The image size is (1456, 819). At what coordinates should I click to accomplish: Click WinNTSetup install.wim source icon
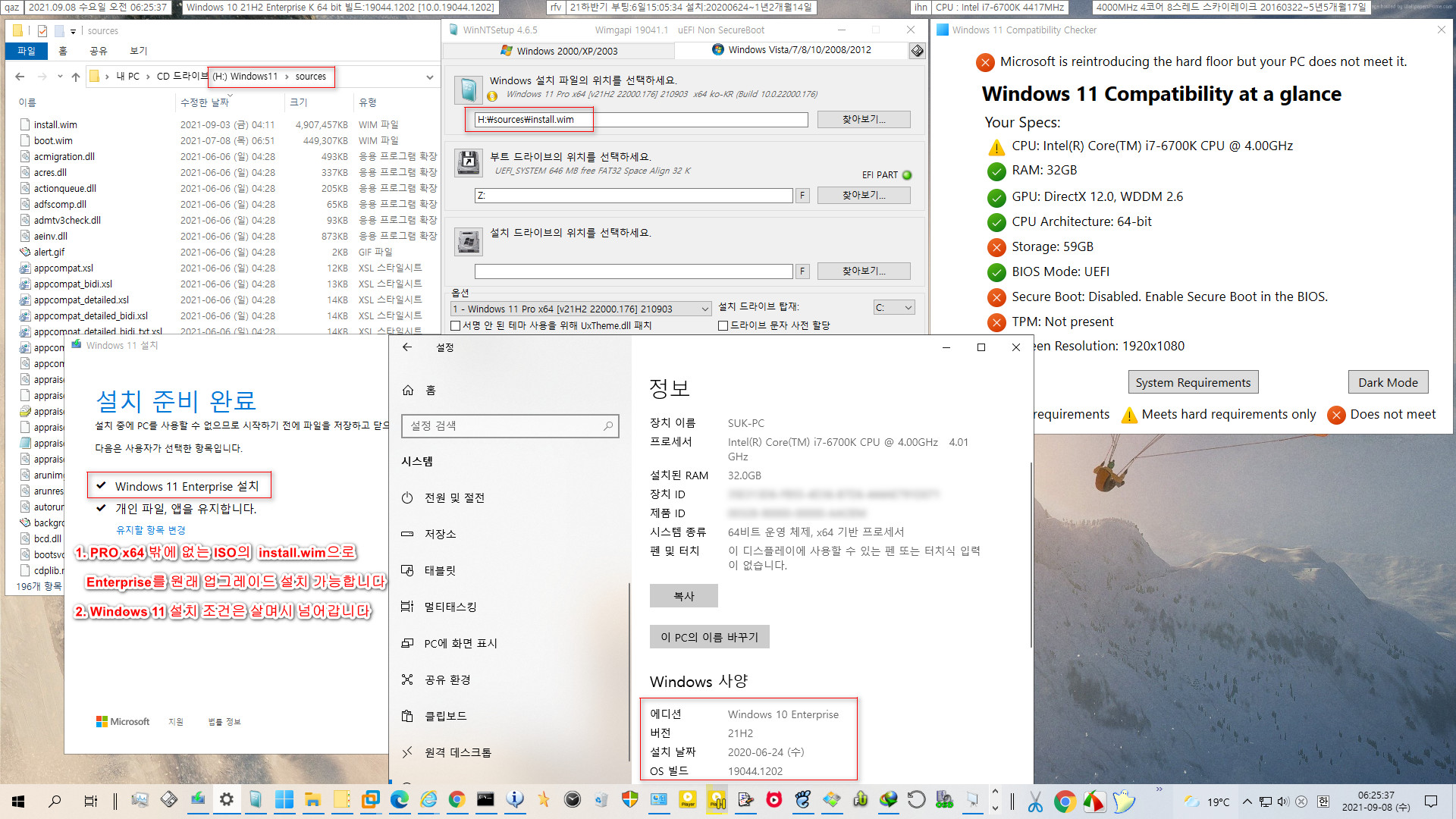tap(469, 90)
